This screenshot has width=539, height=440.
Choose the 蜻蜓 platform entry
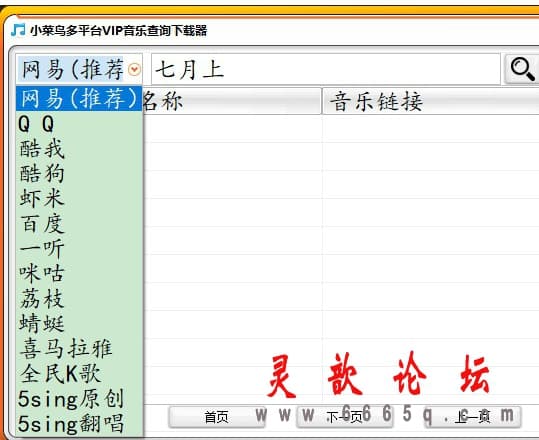[79, 323]
